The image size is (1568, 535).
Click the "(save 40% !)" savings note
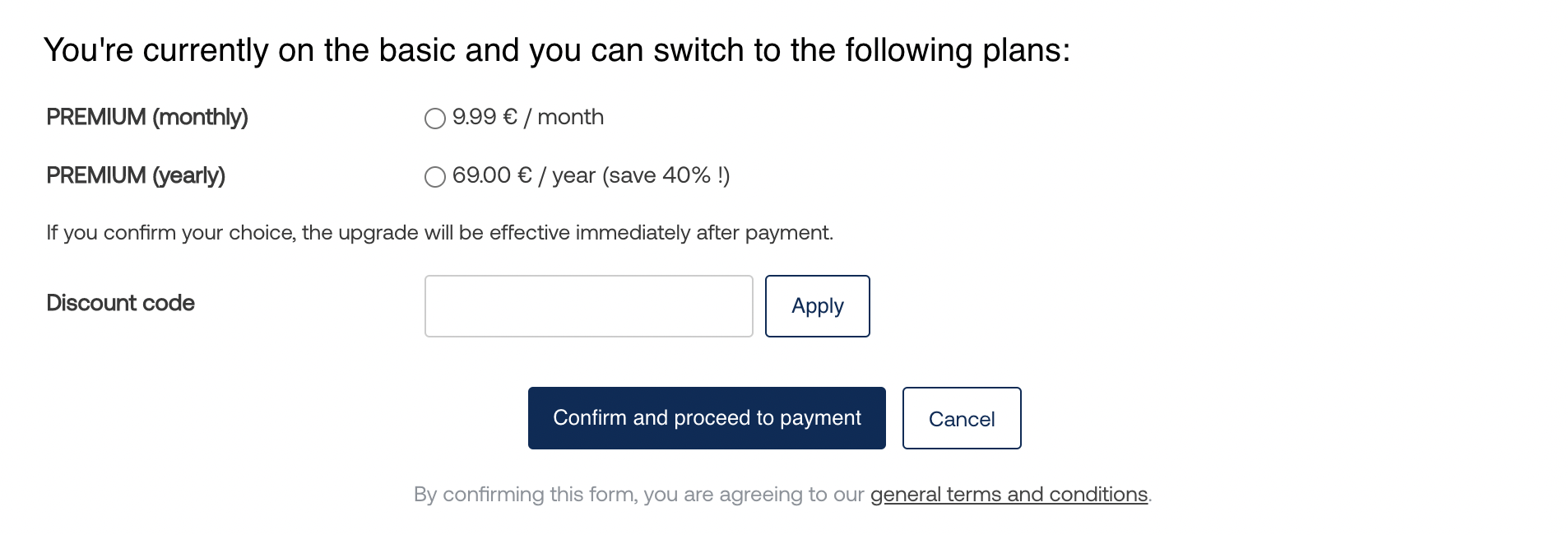point(666,176)
